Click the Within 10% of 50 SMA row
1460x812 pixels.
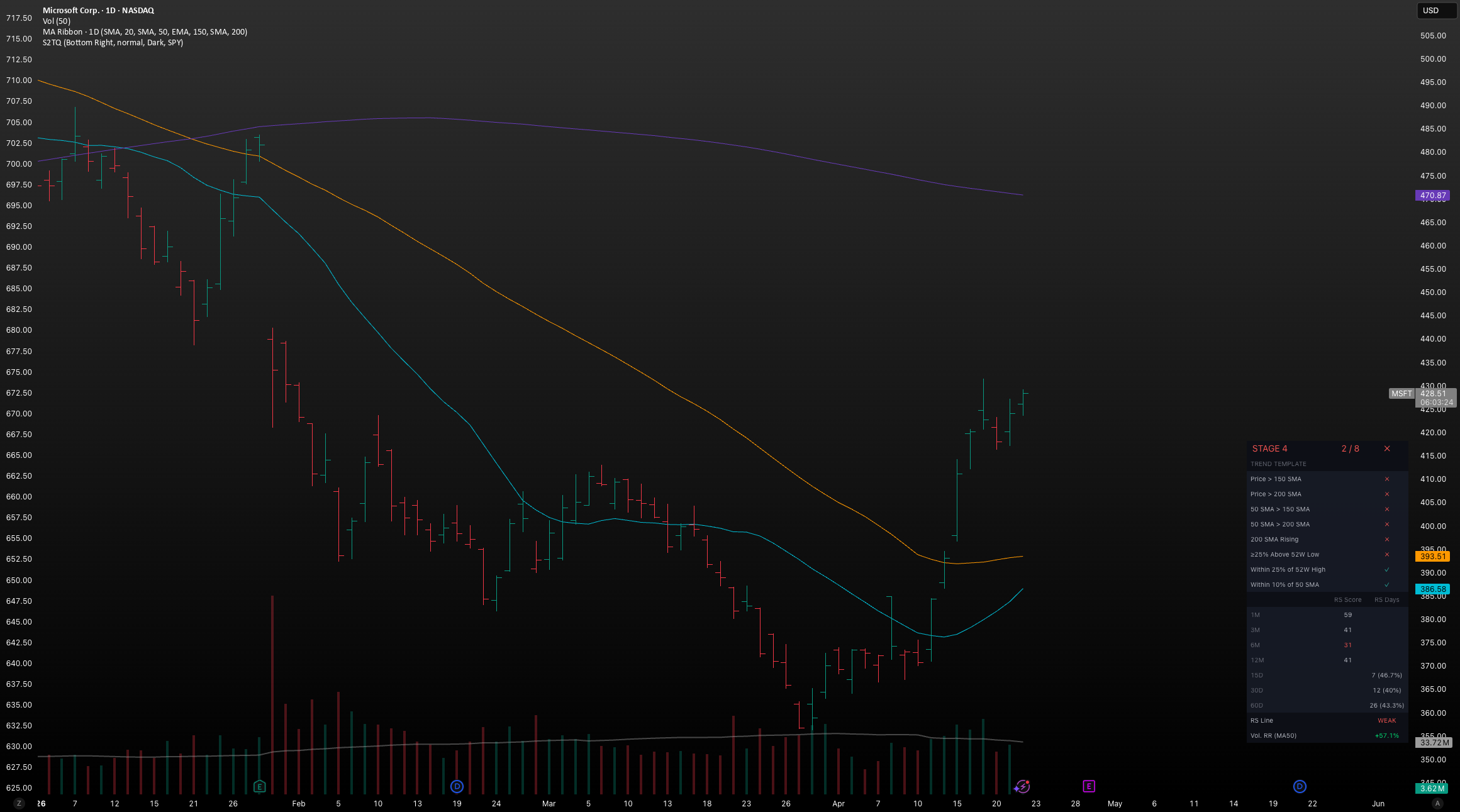(x=1327, y=584)
